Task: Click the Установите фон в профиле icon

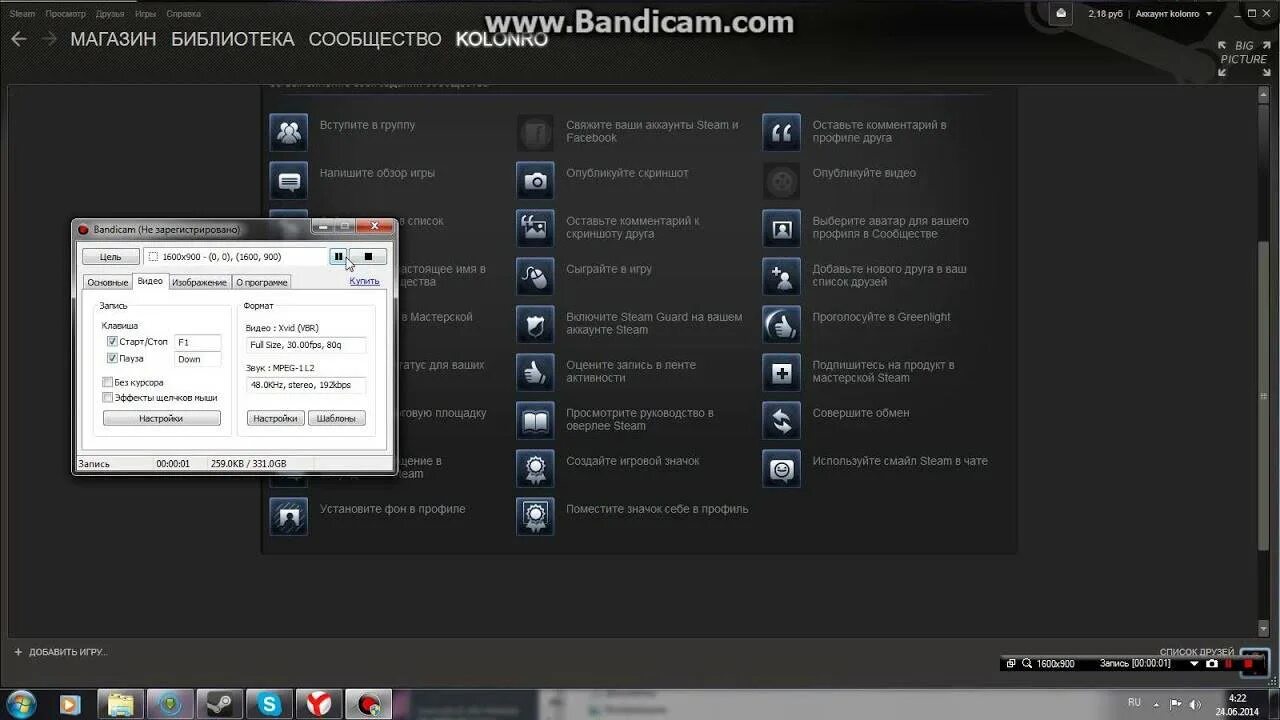Action: click(289, 516)
